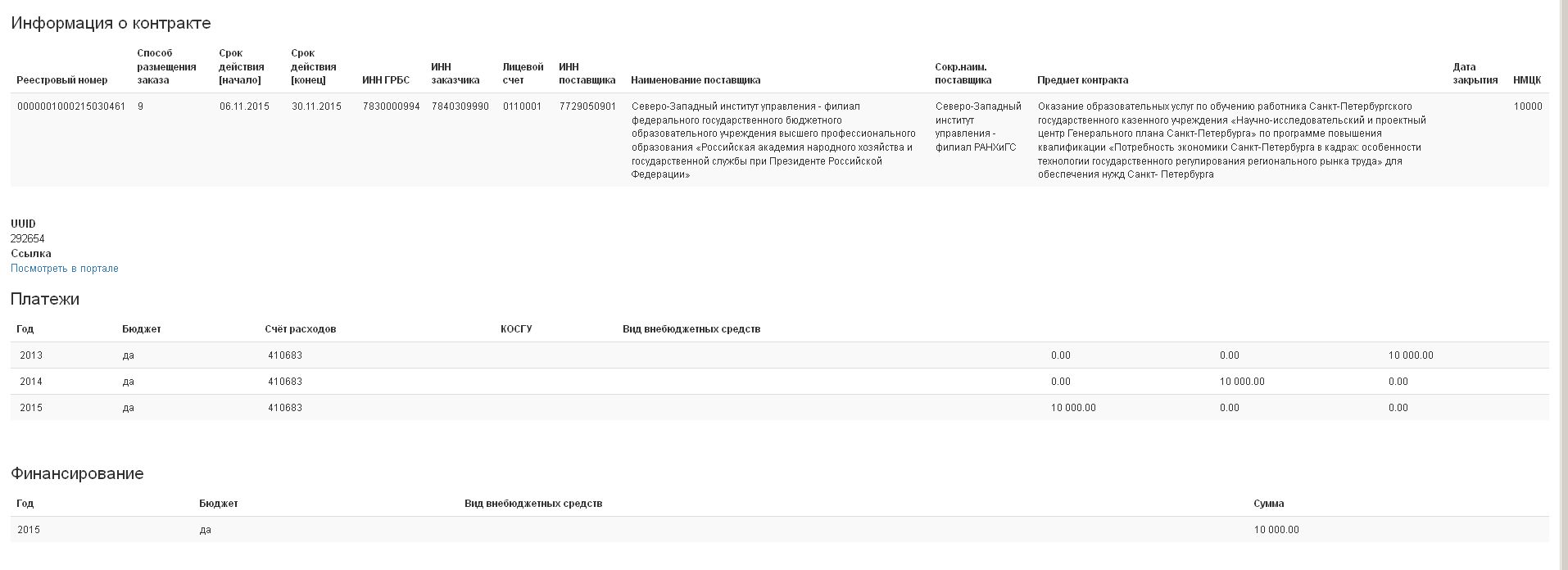Click 'Сокр.наим. поставщика' column header
The image size is (1568, 570).
pyautogui.click(x=963, y=74)
